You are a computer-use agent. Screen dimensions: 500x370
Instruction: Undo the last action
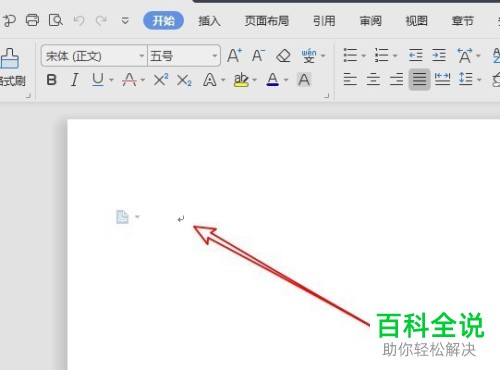point(79,21)
